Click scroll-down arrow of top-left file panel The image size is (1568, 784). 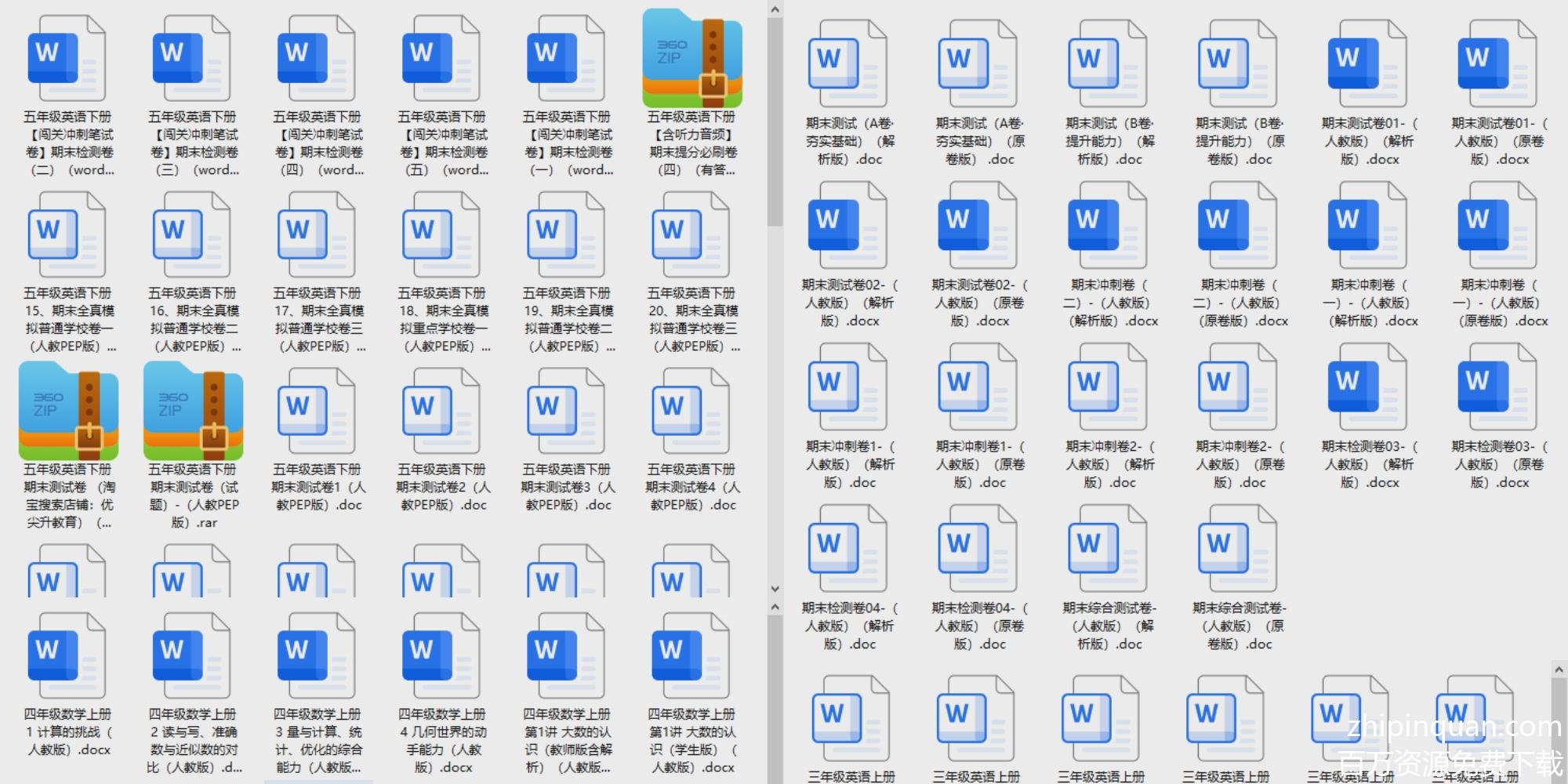pyautogui.click(x=775, y=588)
